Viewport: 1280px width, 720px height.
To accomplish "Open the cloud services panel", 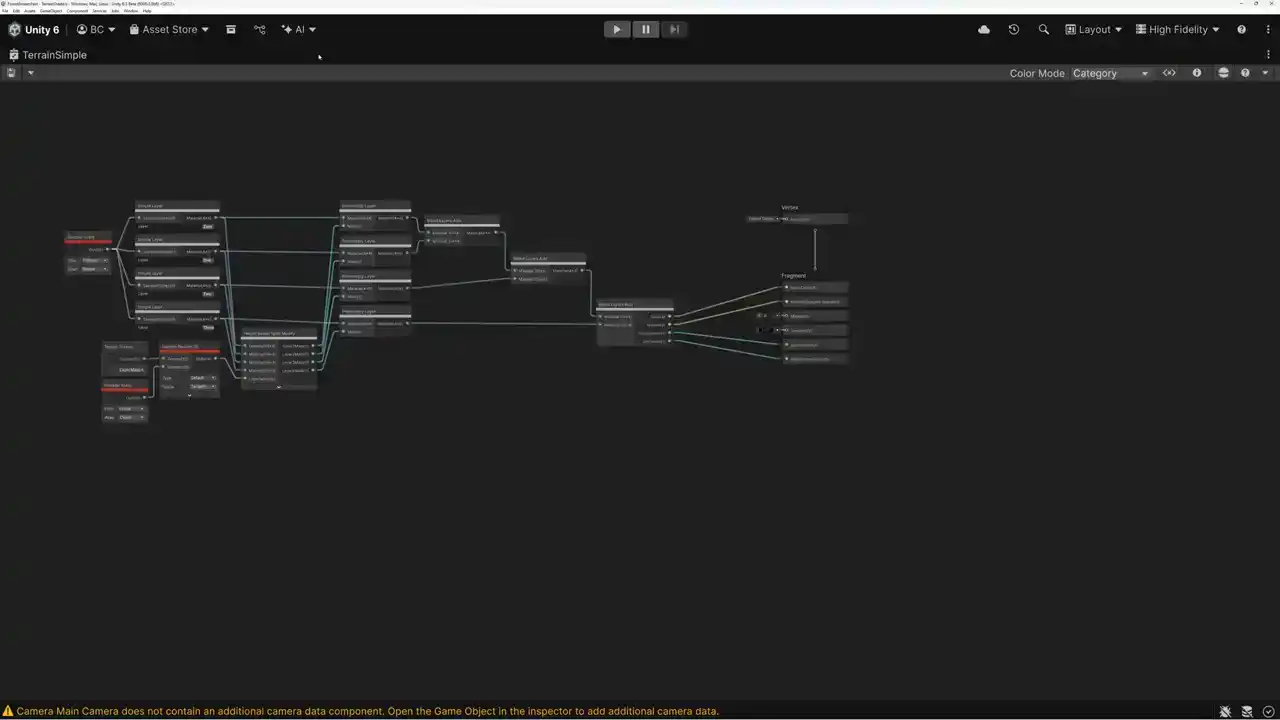I will click(984, 29).
